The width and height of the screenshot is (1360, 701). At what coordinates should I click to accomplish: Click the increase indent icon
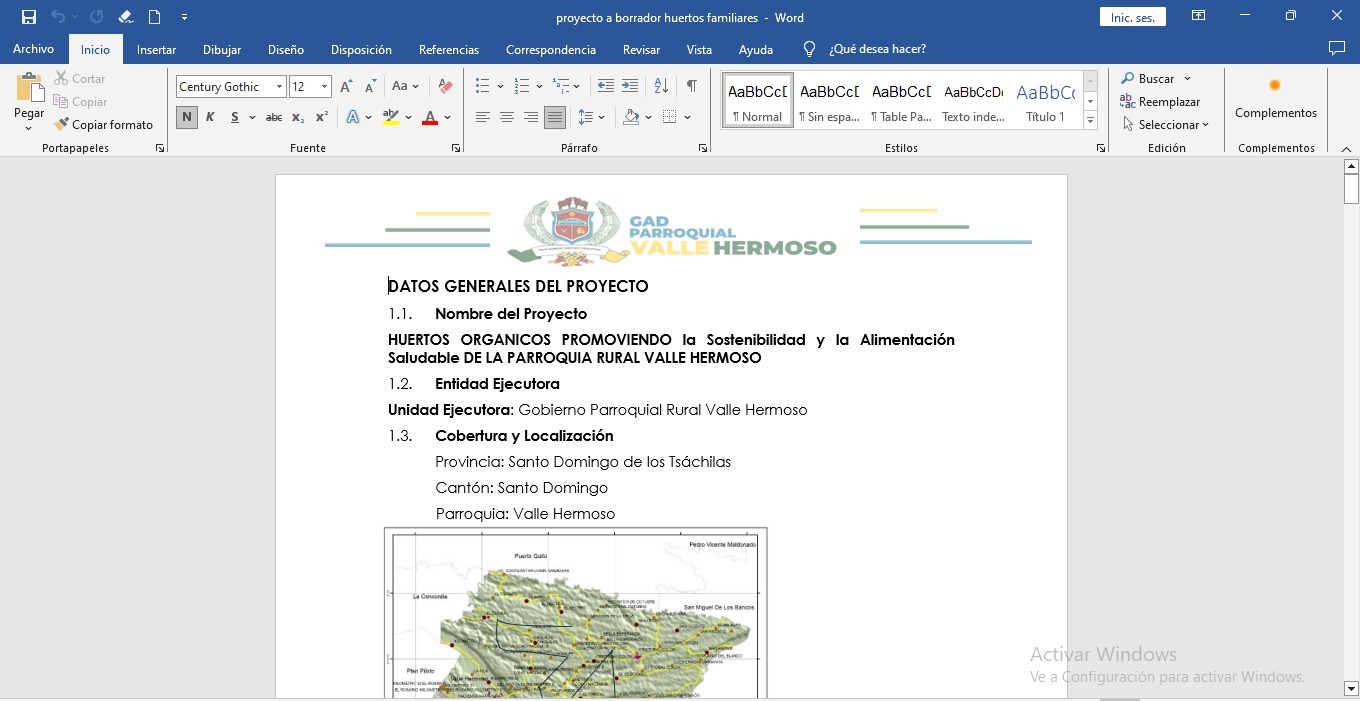pos(630,87)
